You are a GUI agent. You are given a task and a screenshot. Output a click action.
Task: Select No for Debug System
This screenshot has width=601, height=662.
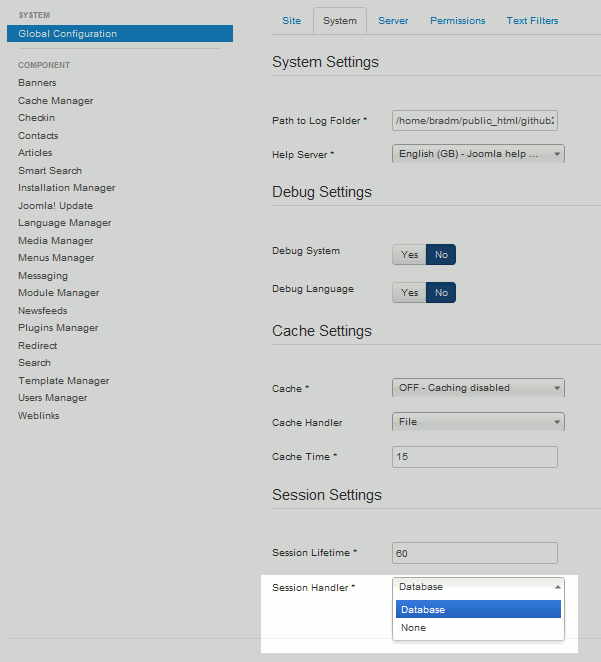[441, 255]
